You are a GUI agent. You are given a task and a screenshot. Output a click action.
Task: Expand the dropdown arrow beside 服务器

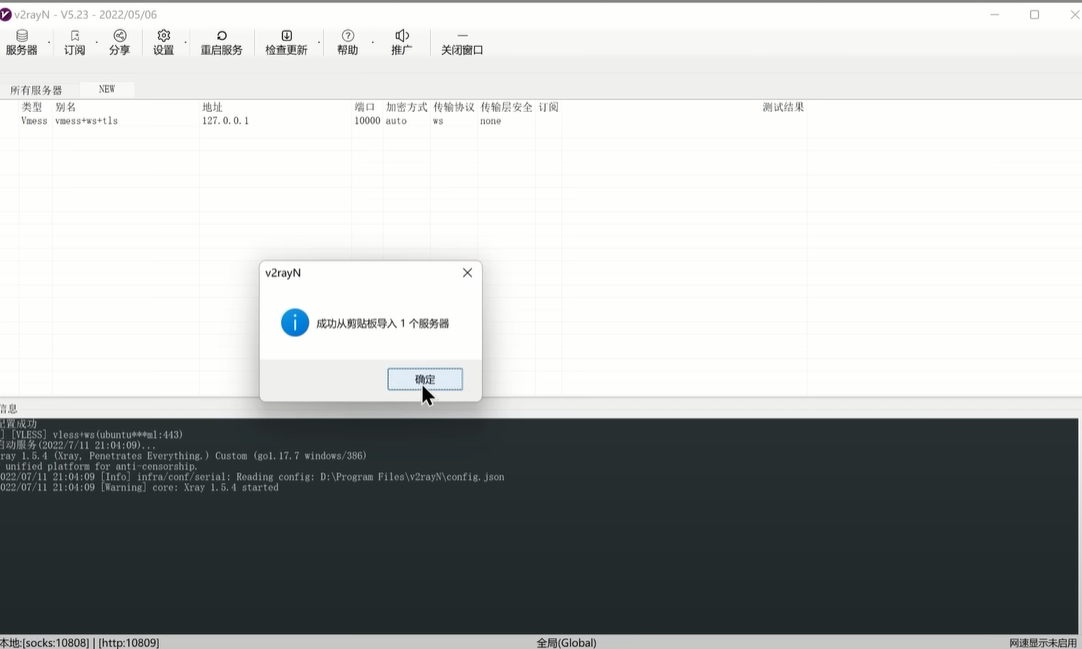49,43
